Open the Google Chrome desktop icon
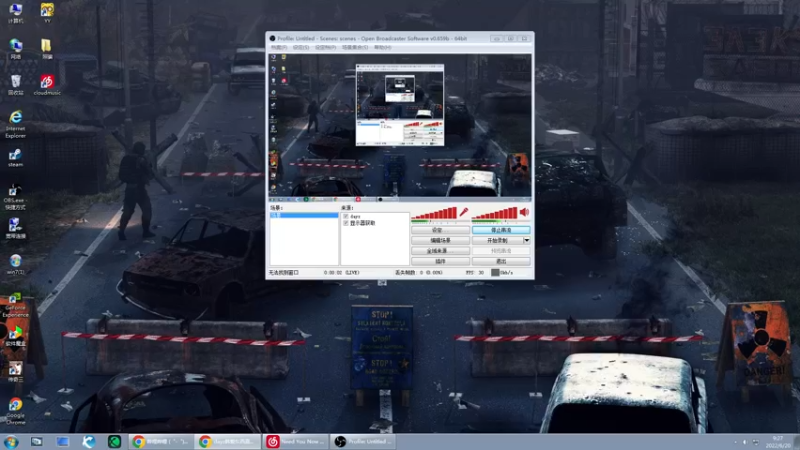This screenshot has height=450, width=800. (15, 411)
